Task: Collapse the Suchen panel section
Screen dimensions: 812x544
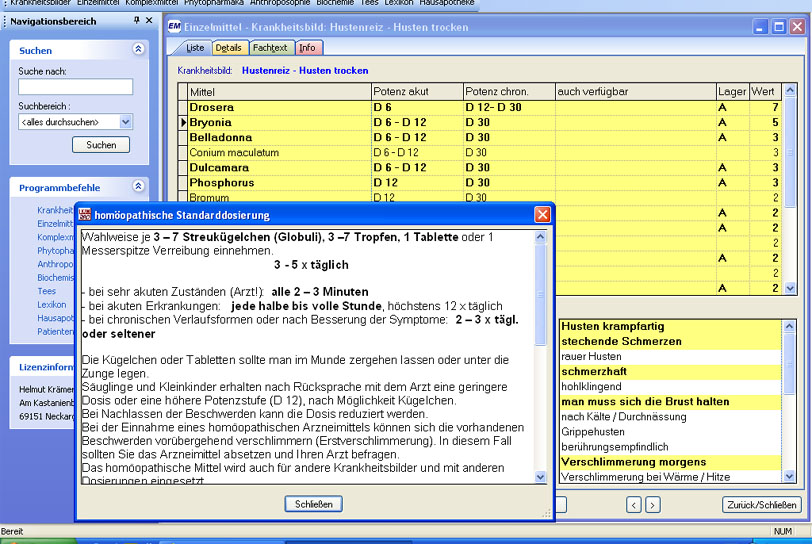Action: (138, 49)
